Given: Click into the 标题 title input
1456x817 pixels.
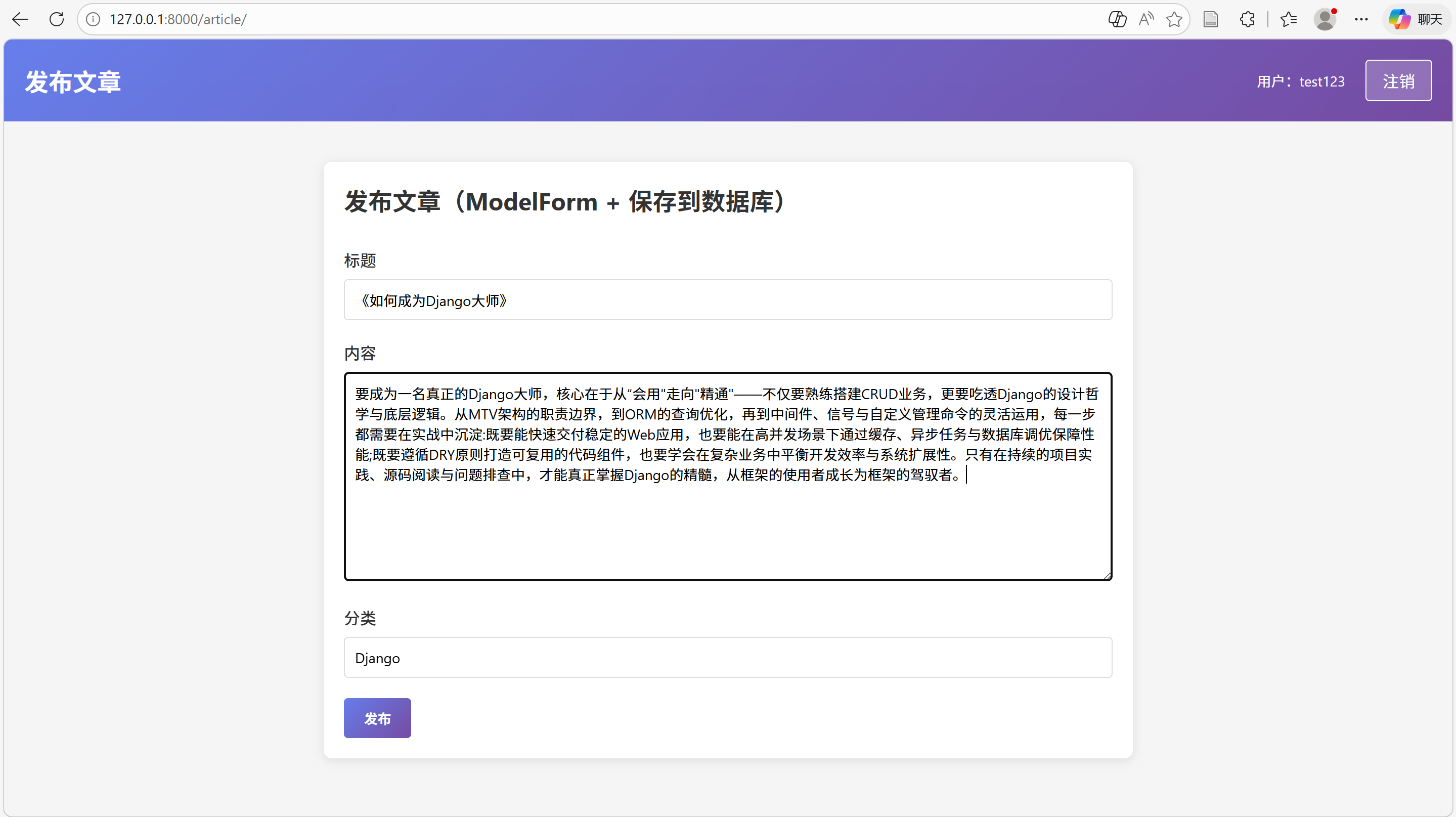Looking at the screenshot, I should (x=727, y=300).
